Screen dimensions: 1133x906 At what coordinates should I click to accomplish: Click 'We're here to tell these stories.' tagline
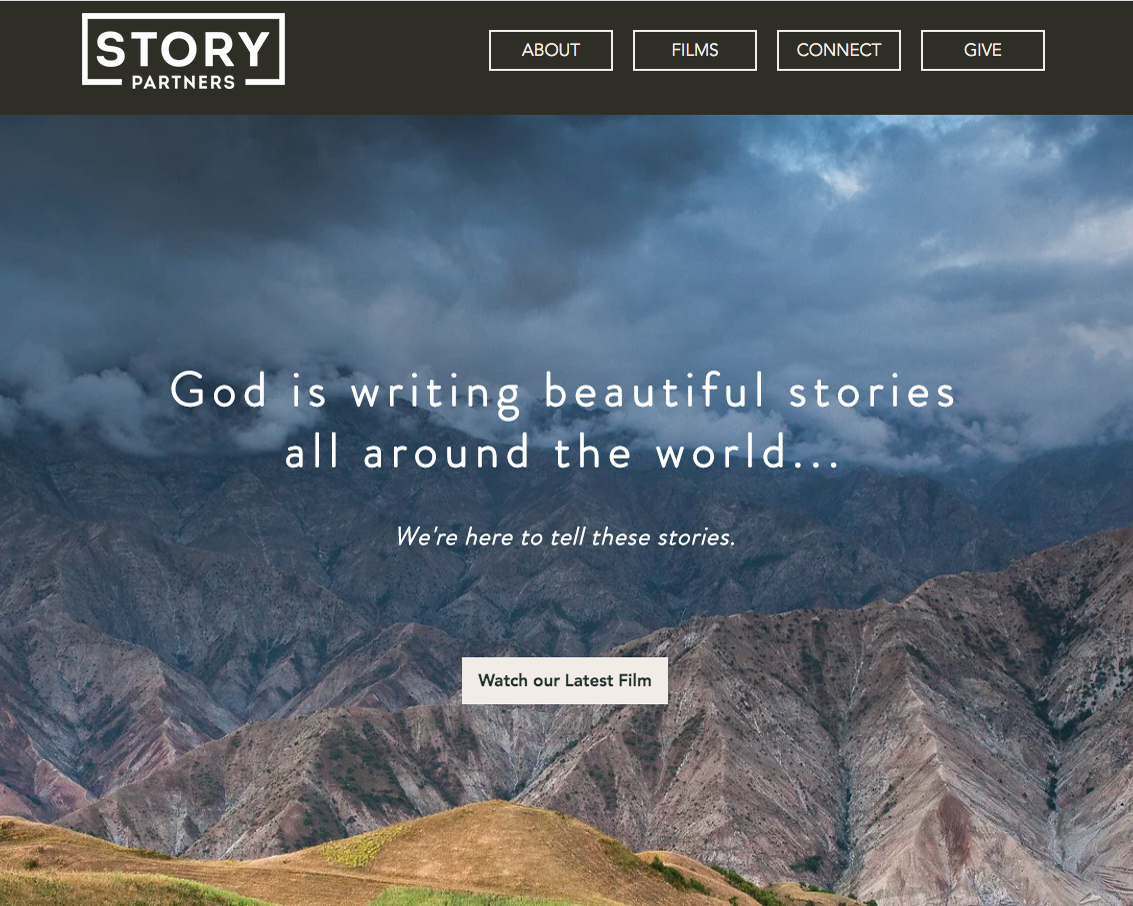pyautogui.click(x=565, y=537)
